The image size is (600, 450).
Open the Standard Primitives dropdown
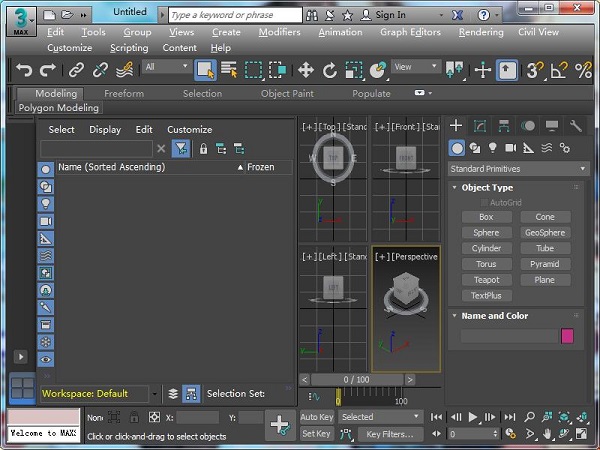click(518, 169)
